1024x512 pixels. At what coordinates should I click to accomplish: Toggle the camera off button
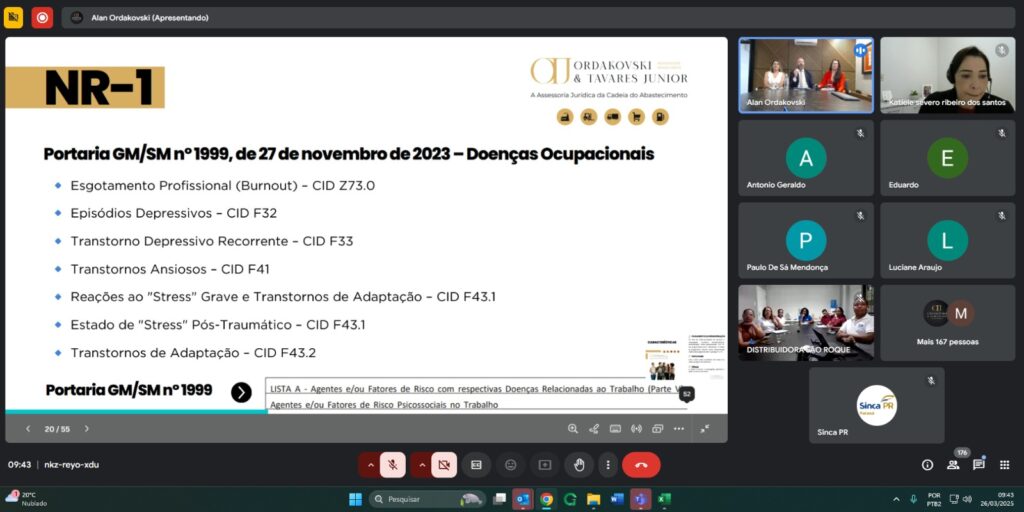444,465
